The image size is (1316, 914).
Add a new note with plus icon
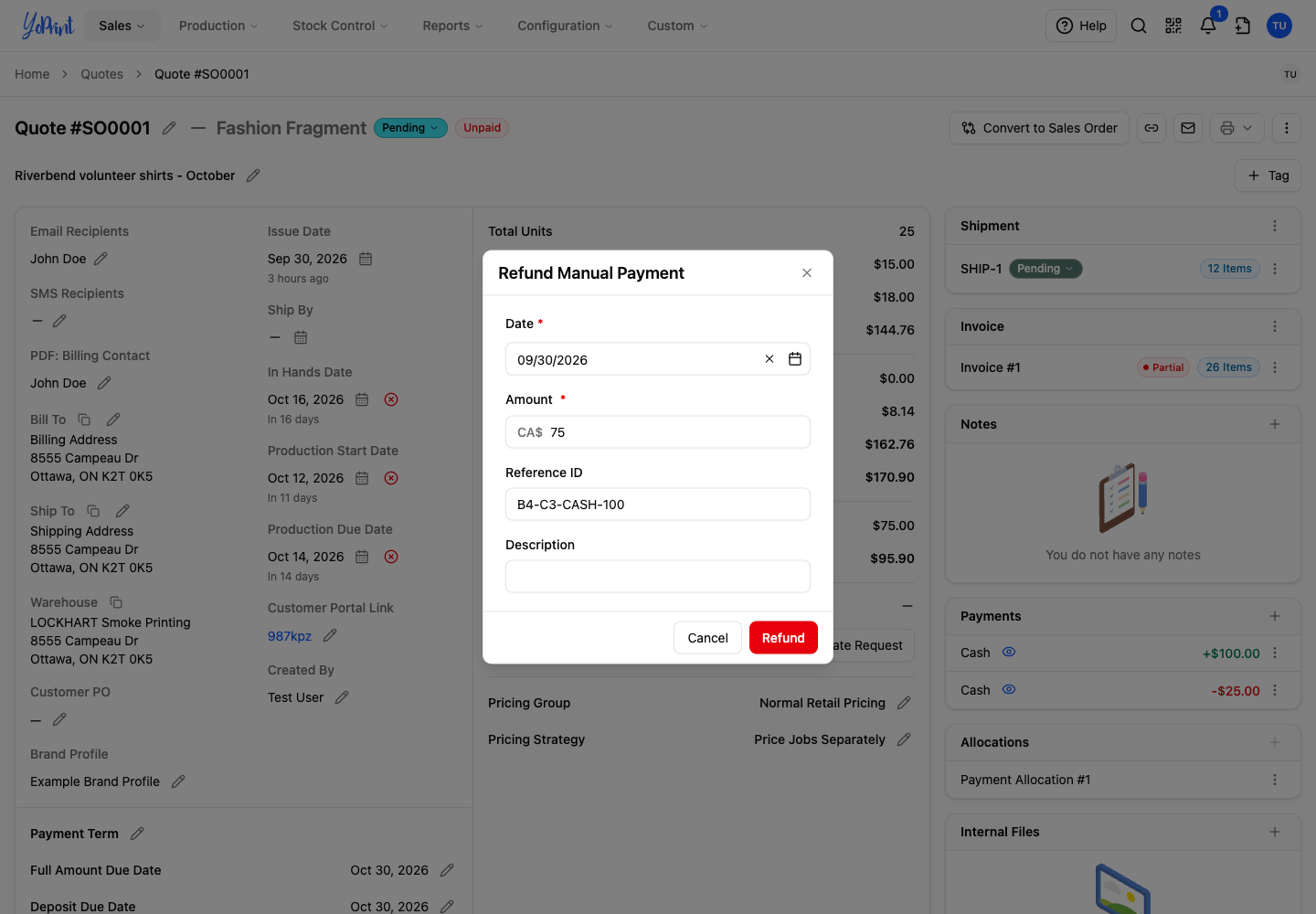(x=1275, y=424)
